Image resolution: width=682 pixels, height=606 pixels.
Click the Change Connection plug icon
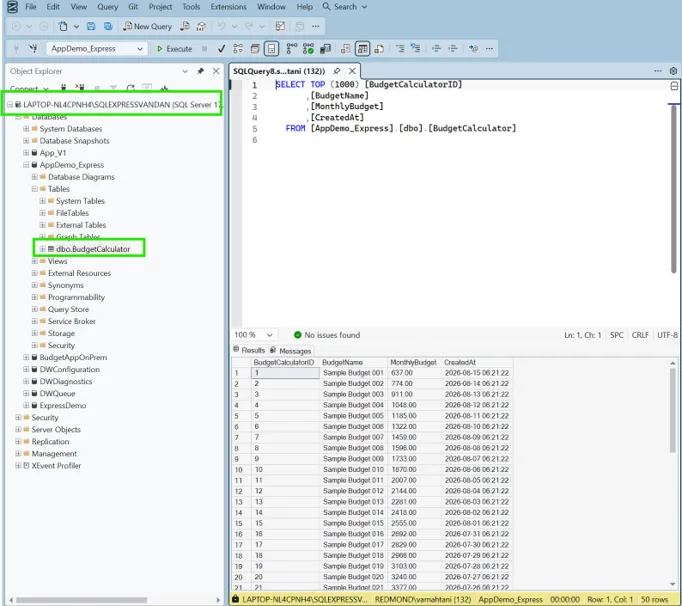pos(33,48)
